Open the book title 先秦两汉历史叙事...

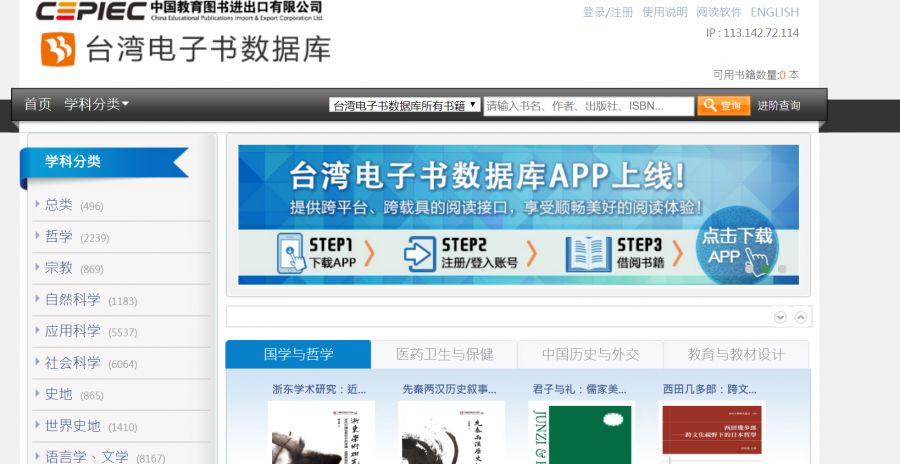449,389
